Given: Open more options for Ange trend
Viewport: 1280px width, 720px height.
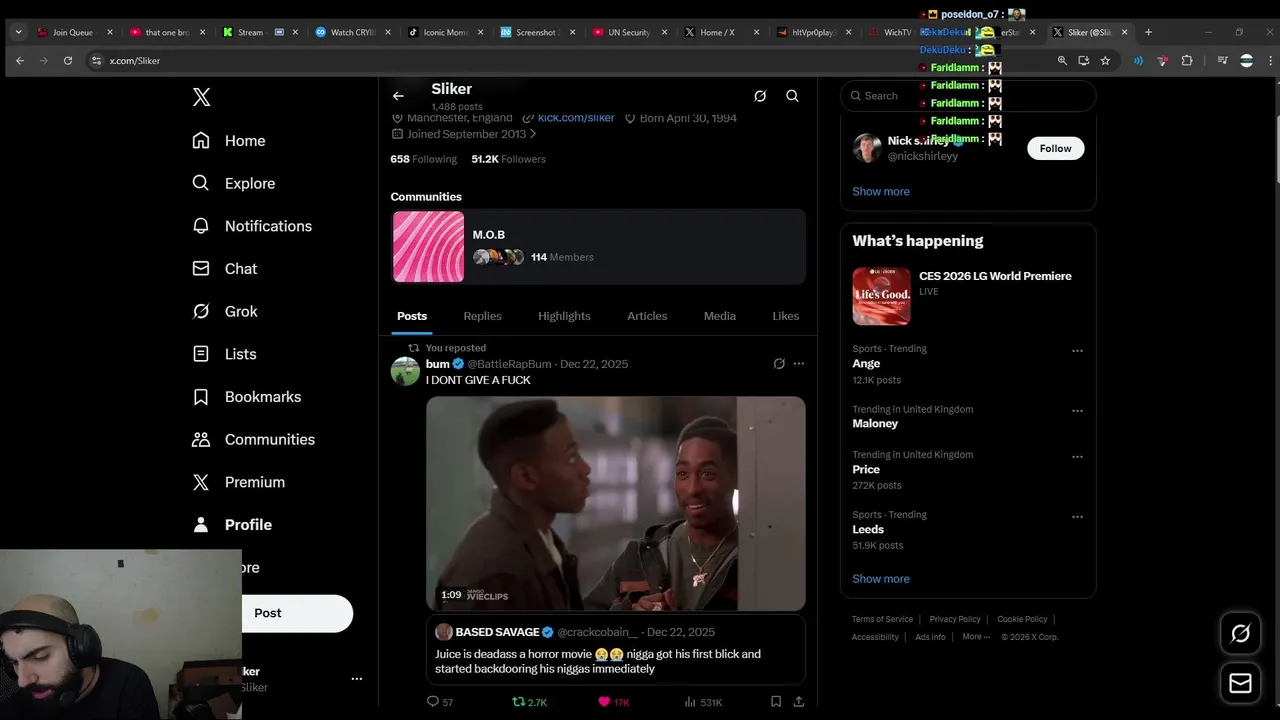Looking at the screenshot, I should [x=1077, y=351].
